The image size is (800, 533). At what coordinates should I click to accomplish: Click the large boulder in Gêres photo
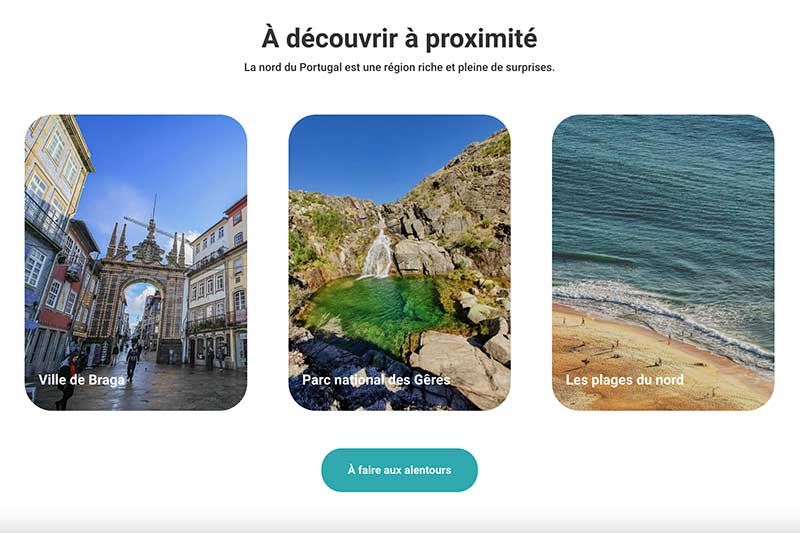459,365
